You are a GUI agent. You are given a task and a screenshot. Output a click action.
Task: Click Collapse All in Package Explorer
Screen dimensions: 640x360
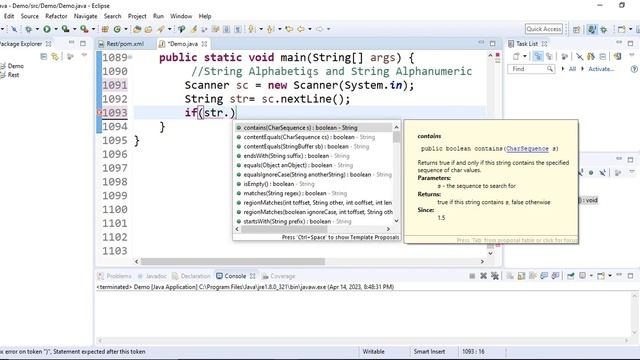pyautogui.click(x=44, y=56)
